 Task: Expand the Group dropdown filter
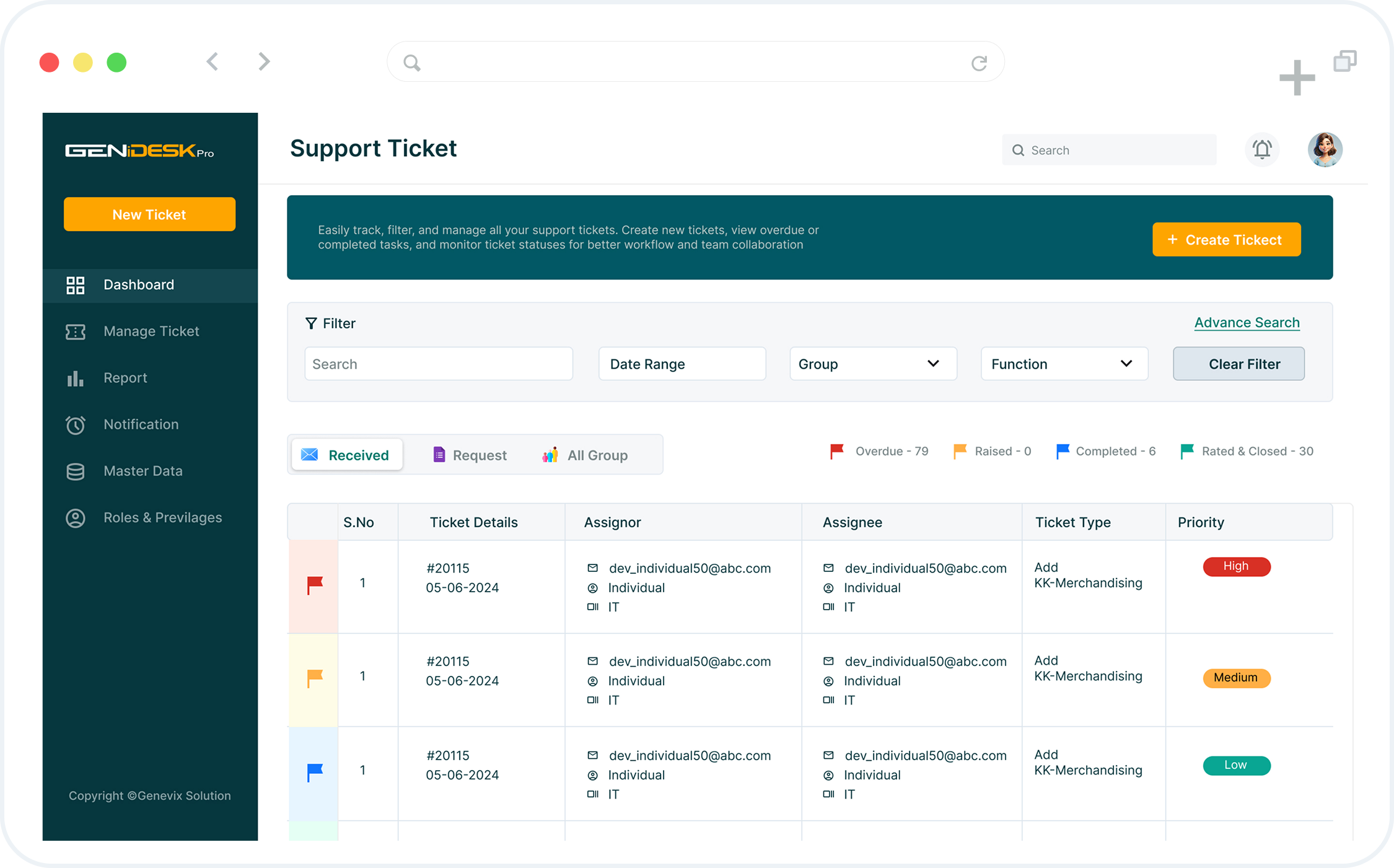872,364
